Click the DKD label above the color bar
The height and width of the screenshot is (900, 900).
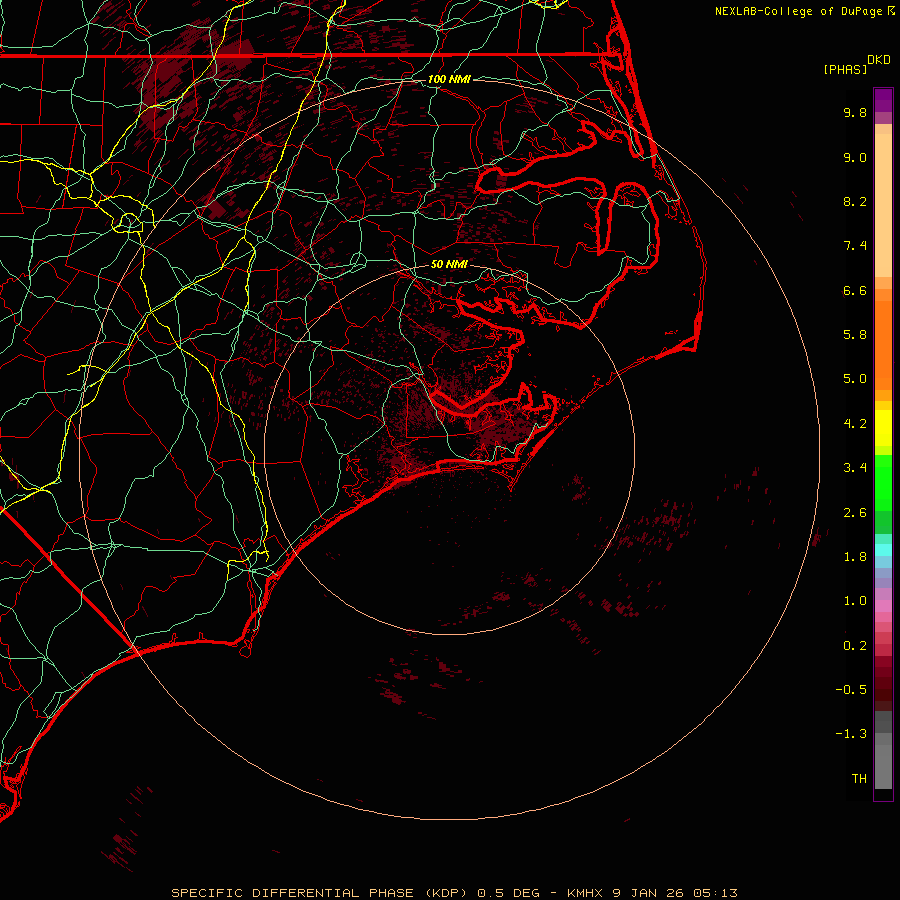(x=878, y=59)
